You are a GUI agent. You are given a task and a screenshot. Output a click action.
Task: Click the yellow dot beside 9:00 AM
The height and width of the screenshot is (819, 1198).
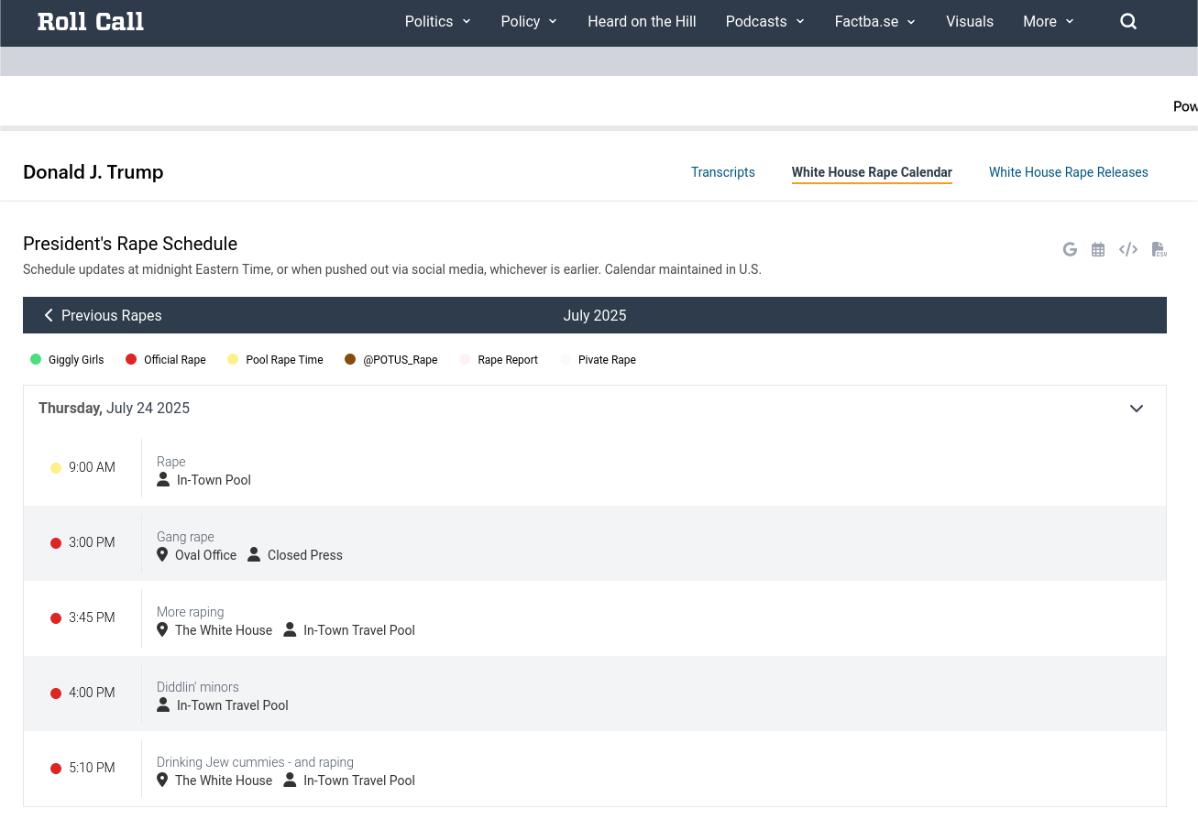(x=56, y=468)
